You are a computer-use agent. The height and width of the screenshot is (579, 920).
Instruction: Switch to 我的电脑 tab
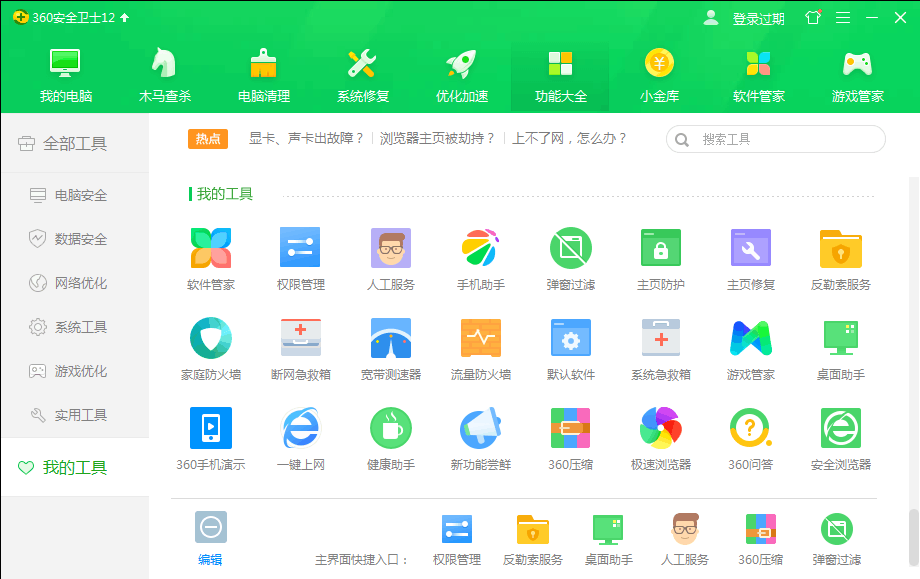(x=66, y=76)
